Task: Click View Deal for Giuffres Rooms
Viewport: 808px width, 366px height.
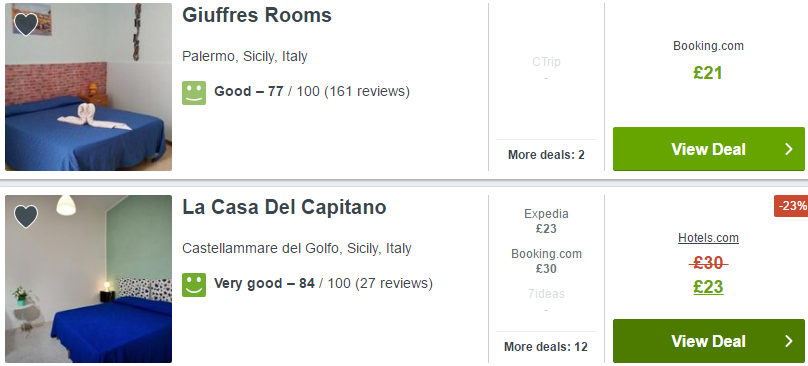Action: [709, 149]
